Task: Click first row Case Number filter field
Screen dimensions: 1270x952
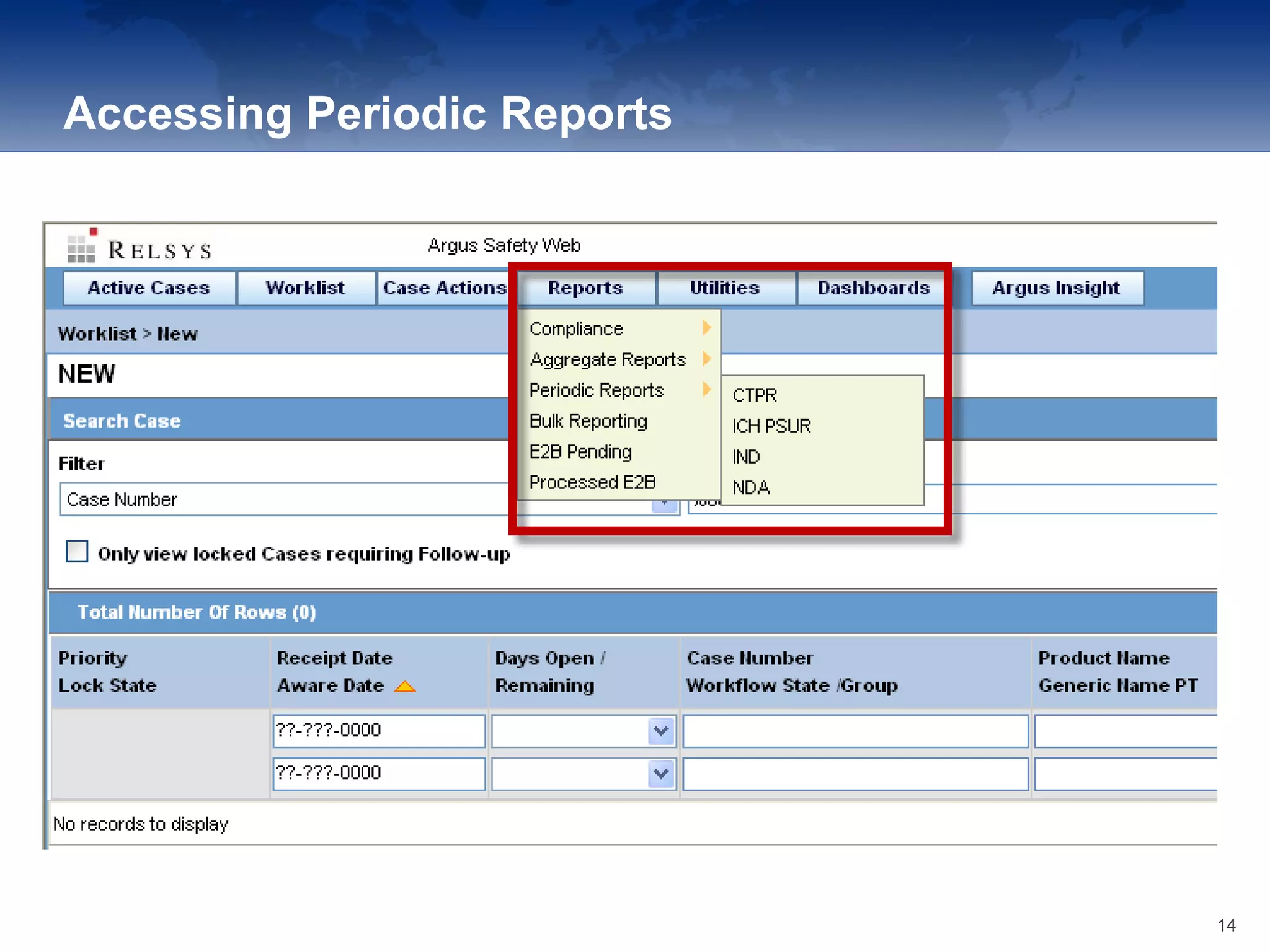Action: (856, 731)
